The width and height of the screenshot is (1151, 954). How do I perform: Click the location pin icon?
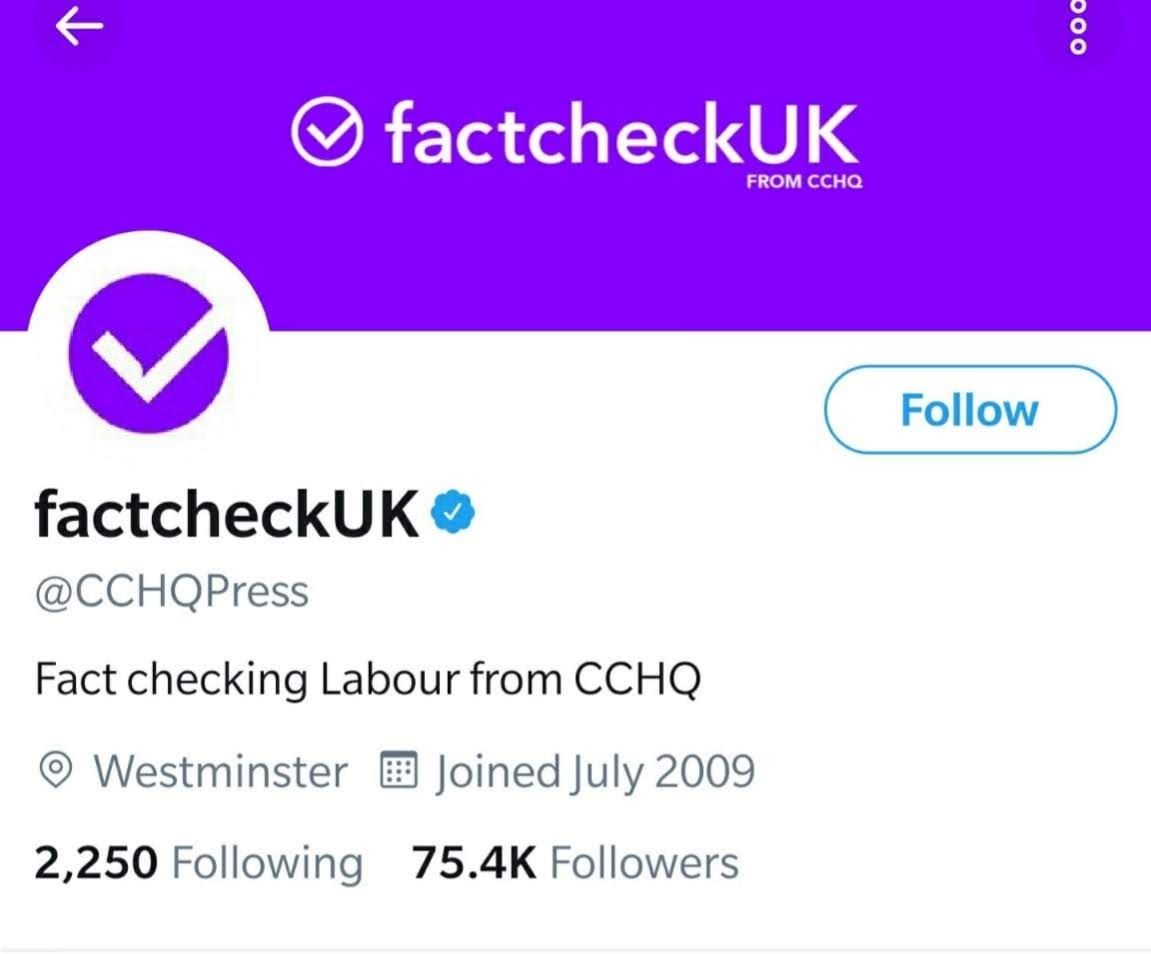coord(56,771)
